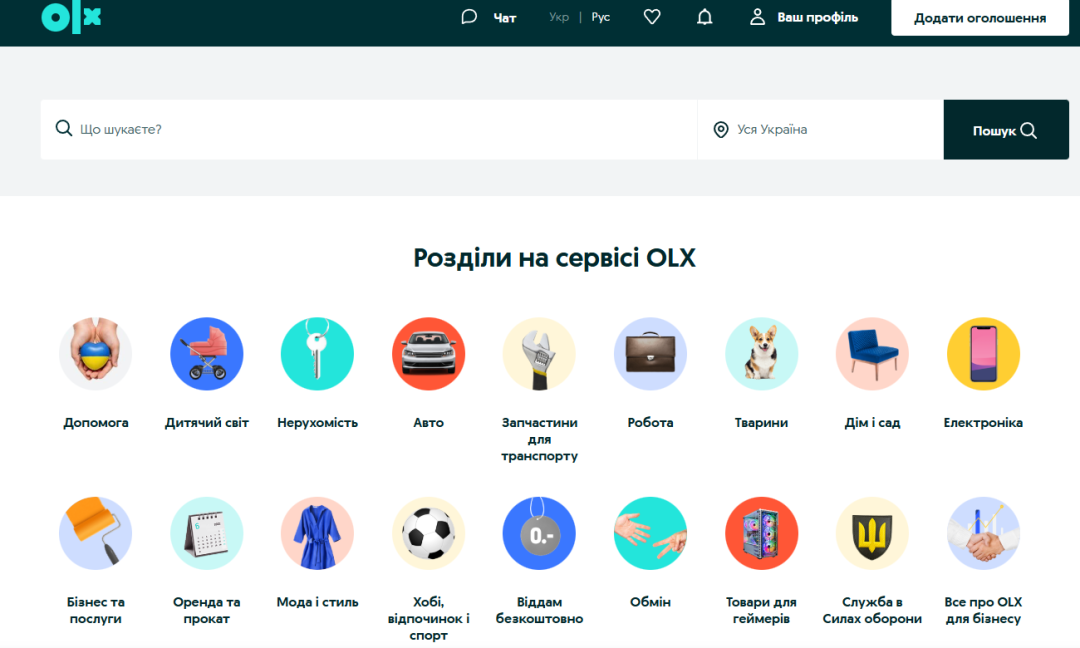
Task: Open Служба в Силах оборони trident icon
Action: pos(872,533)
